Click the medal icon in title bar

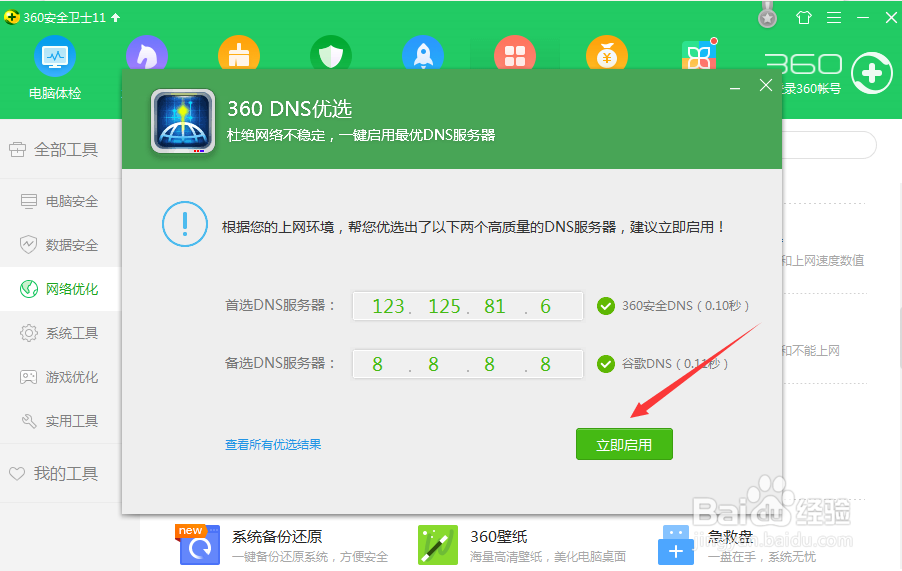pyautogui.click(x=767, y=16)
